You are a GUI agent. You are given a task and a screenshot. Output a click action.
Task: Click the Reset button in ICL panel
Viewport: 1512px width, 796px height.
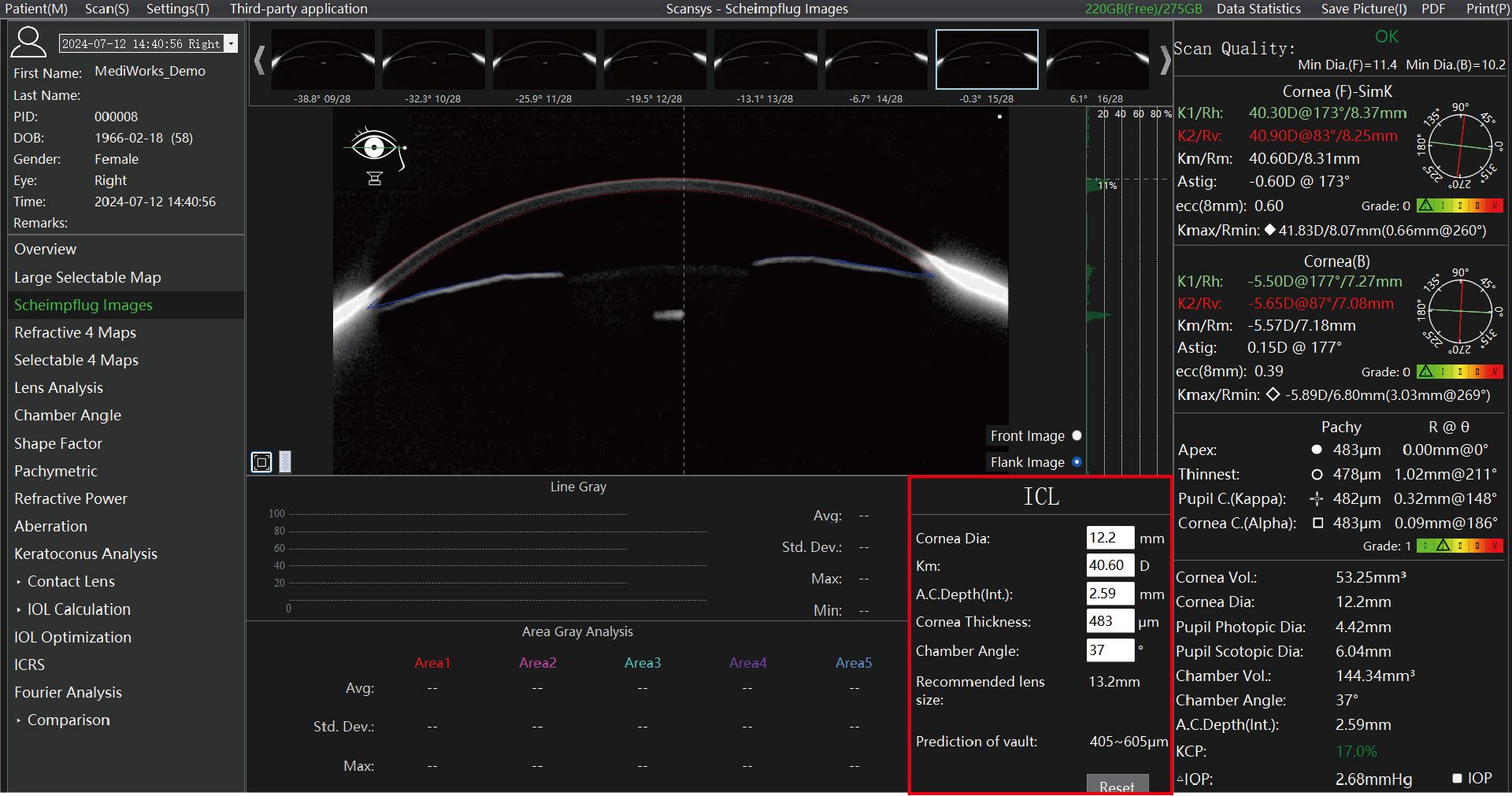[x=1117, y=785]
